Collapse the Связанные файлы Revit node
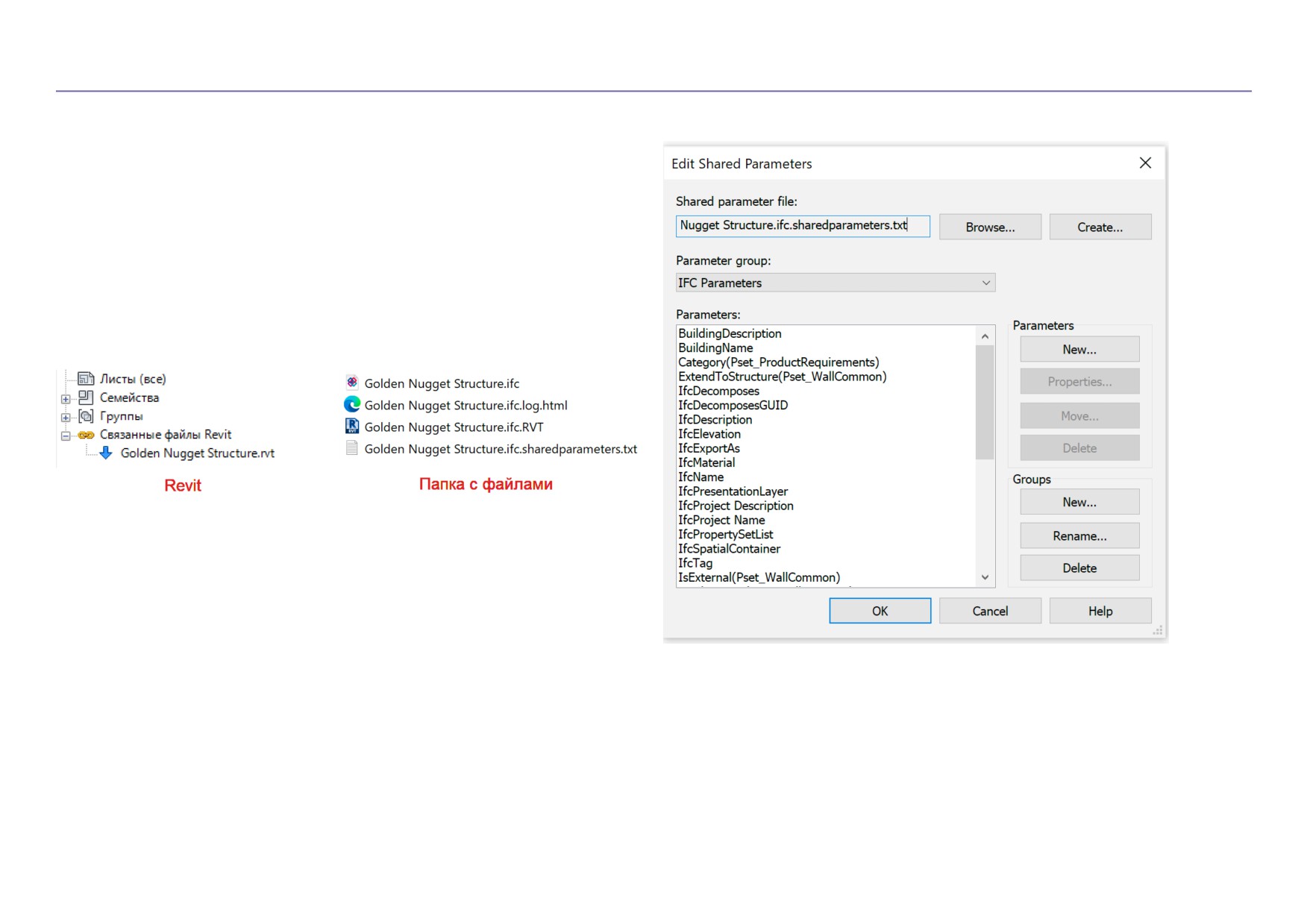Image resolution: width=1307 pixels, height=924 pixels. pyautogui.click(x=66, y=436)
